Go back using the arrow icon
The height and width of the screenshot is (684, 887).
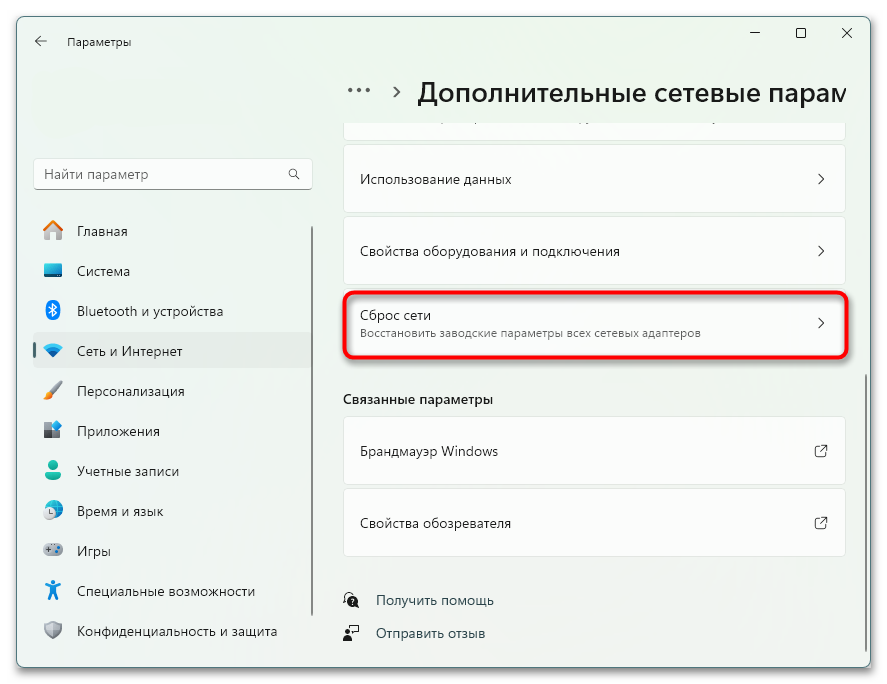click(x=40, y=41)
